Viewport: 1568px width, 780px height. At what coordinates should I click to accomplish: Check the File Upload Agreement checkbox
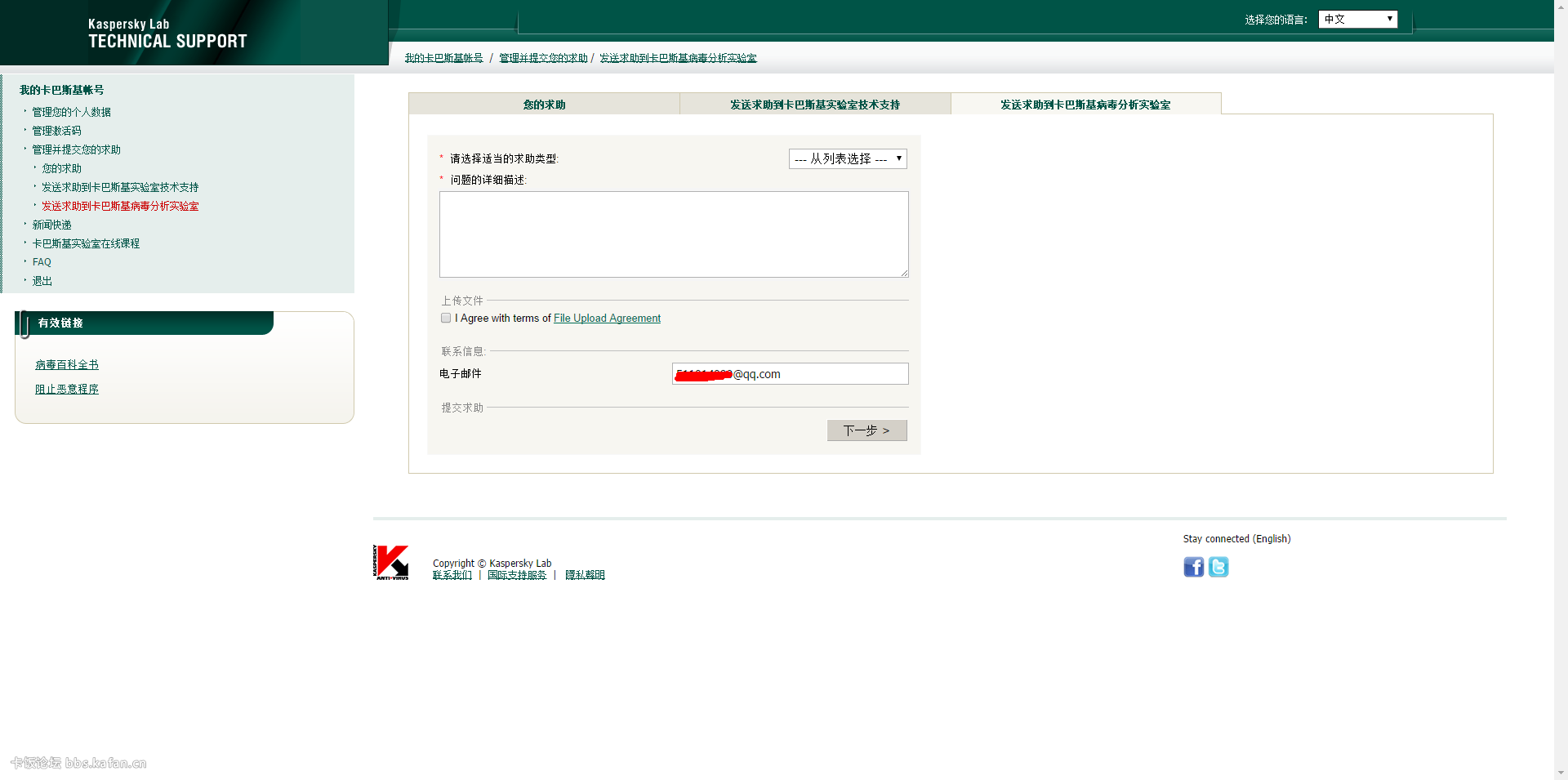(446, 319)
